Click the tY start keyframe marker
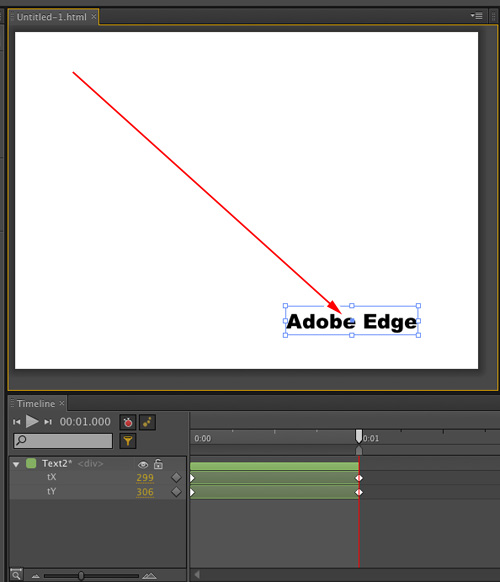Image resolution: width=500 pixels, height=582 pixels. [192, 493]
